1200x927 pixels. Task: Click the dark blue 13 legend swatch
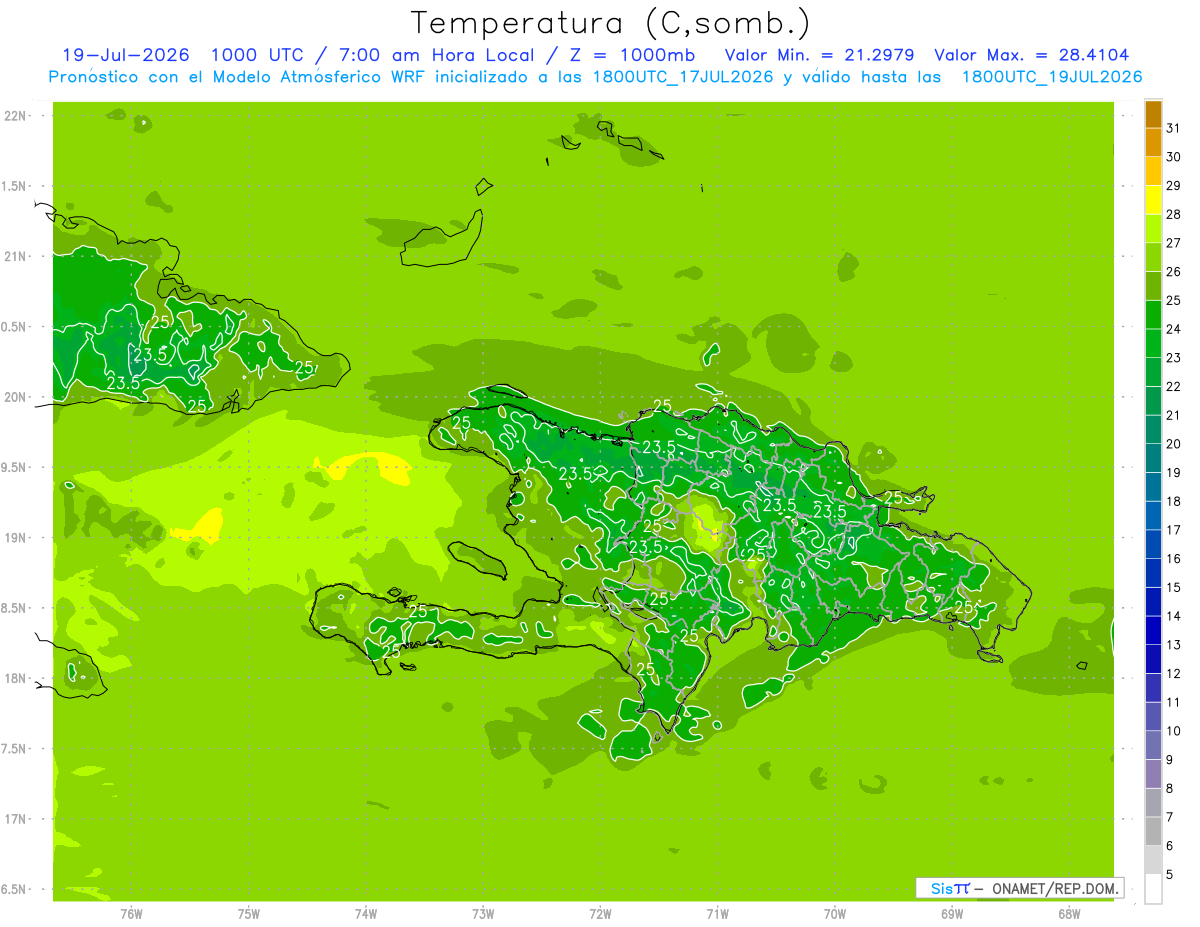click(1153, 631)
